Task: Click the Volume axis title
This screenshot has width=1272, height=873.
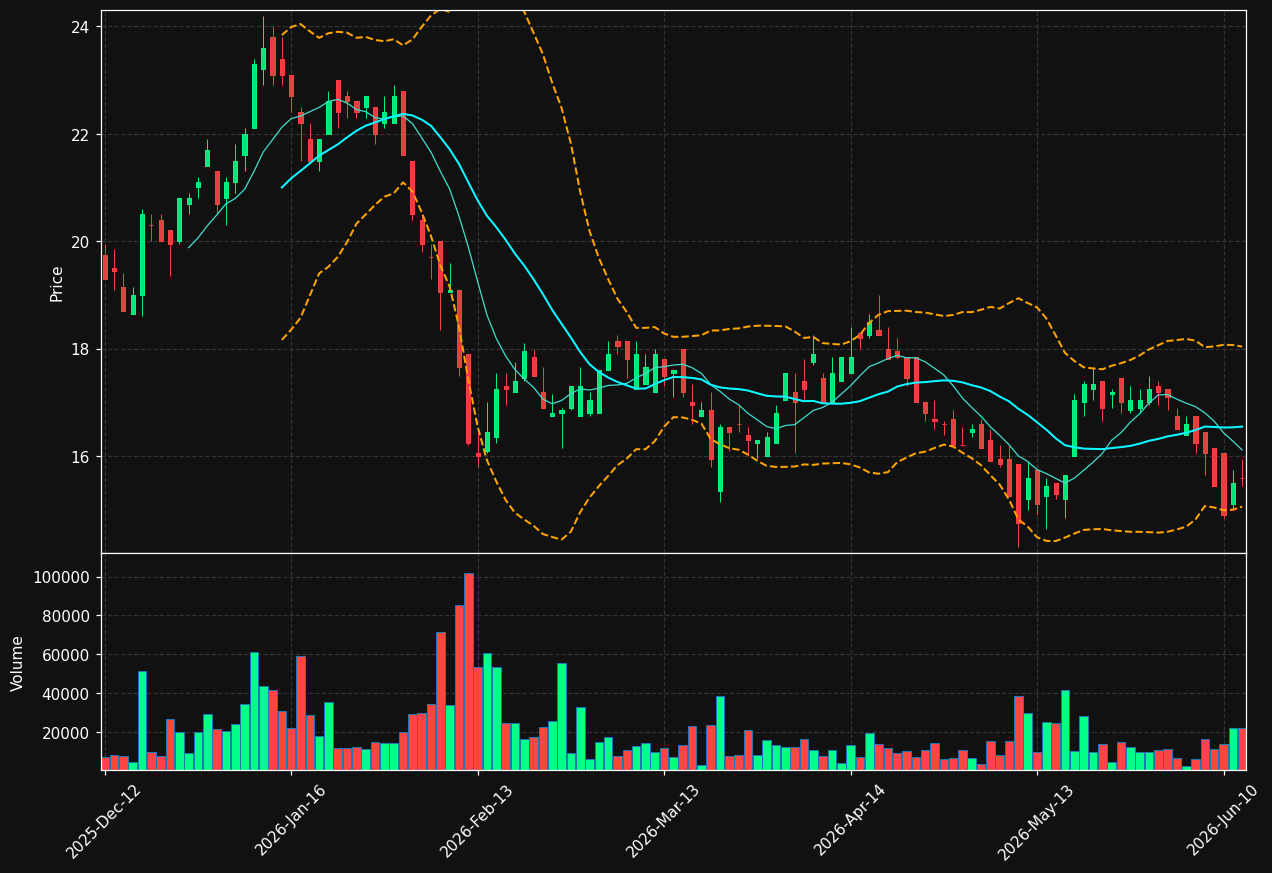Action: click(18, 663)
